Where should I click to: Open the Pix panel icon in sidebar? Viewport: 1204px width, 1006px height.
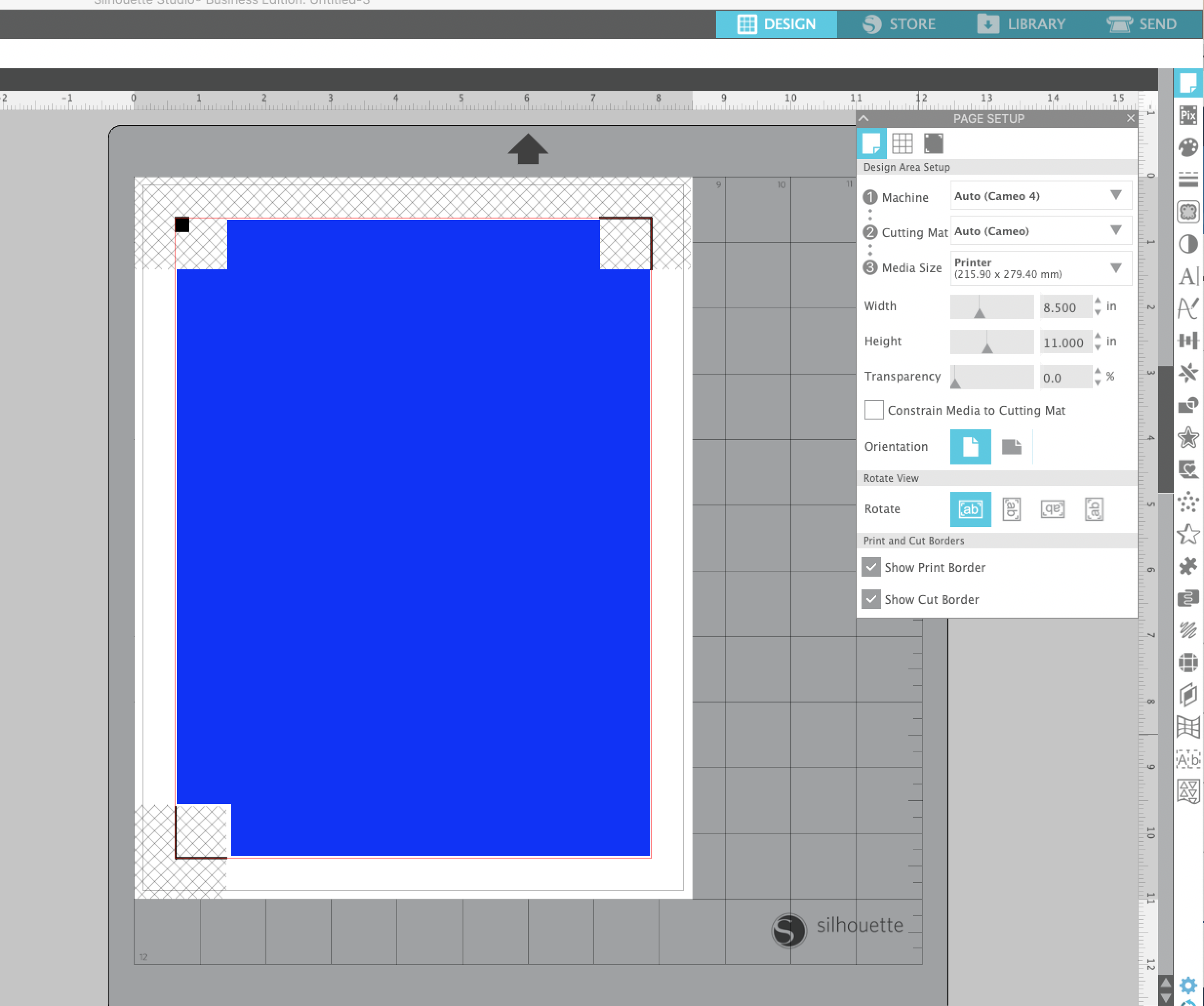point(1188,115)
